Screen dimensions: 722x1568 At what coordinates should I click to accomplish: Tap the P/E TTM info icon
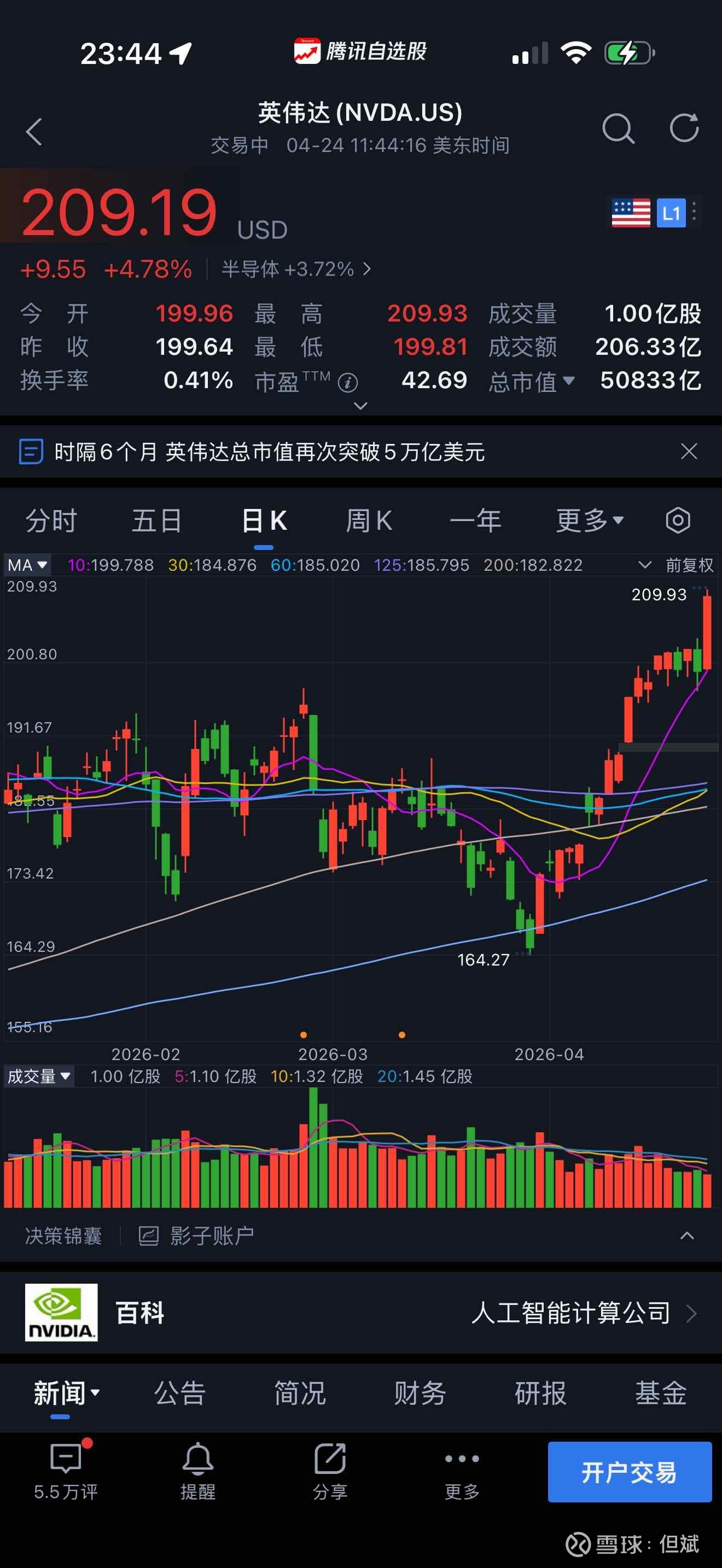(348, 382)
